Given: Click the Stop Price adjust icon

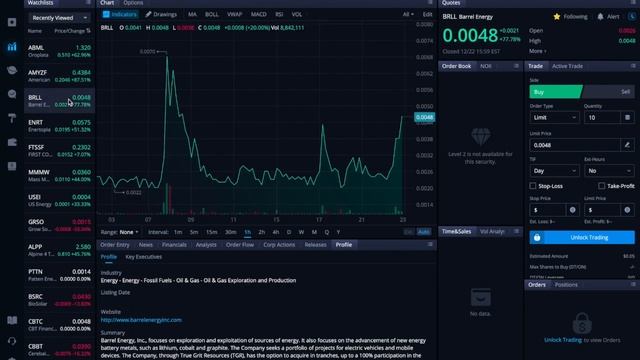Looking at the screenshot, I should 573,210.
